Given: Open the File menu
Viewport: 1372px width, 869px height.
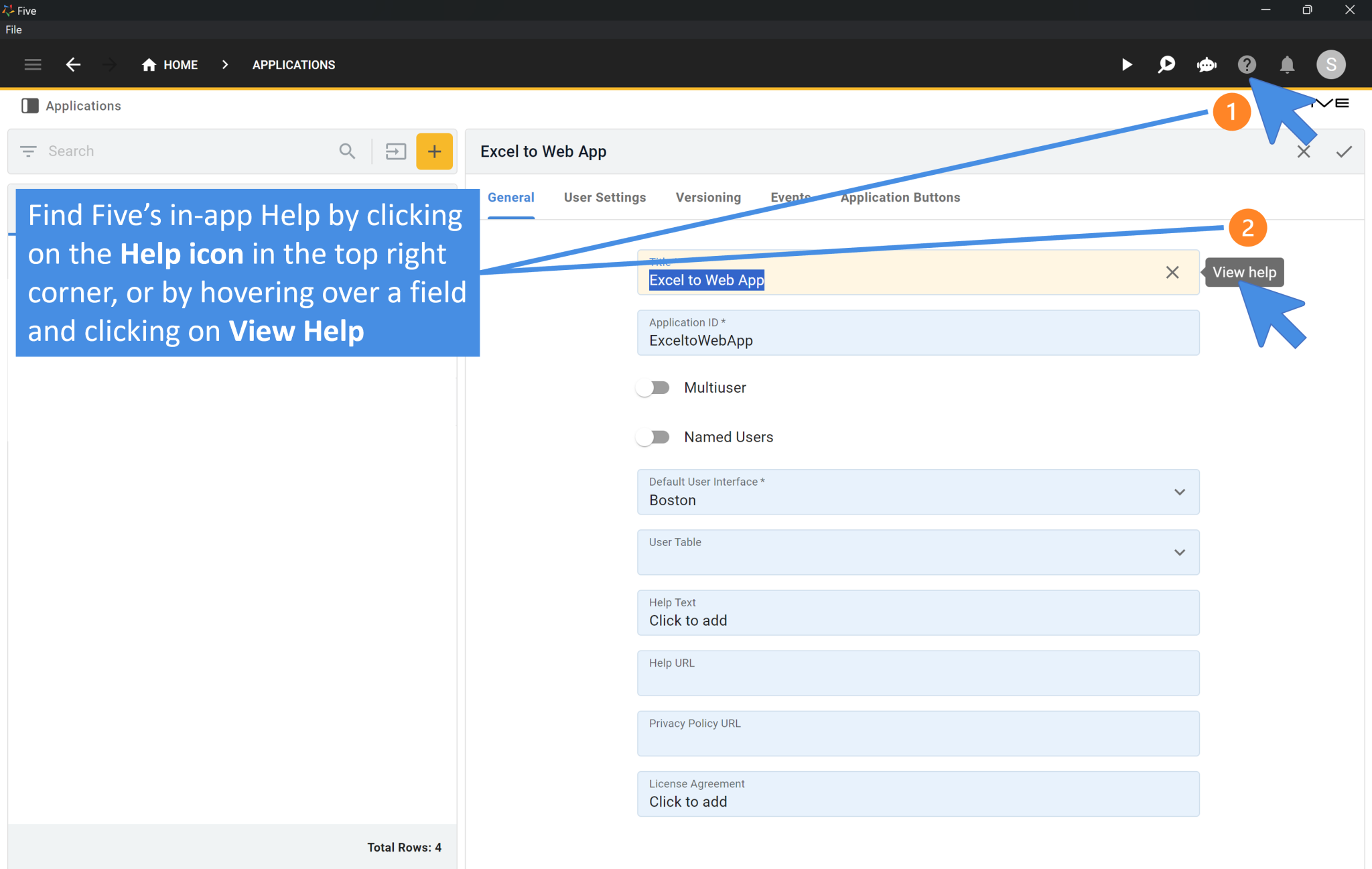Looking at the screenshot, I should [x=13, y=29].
